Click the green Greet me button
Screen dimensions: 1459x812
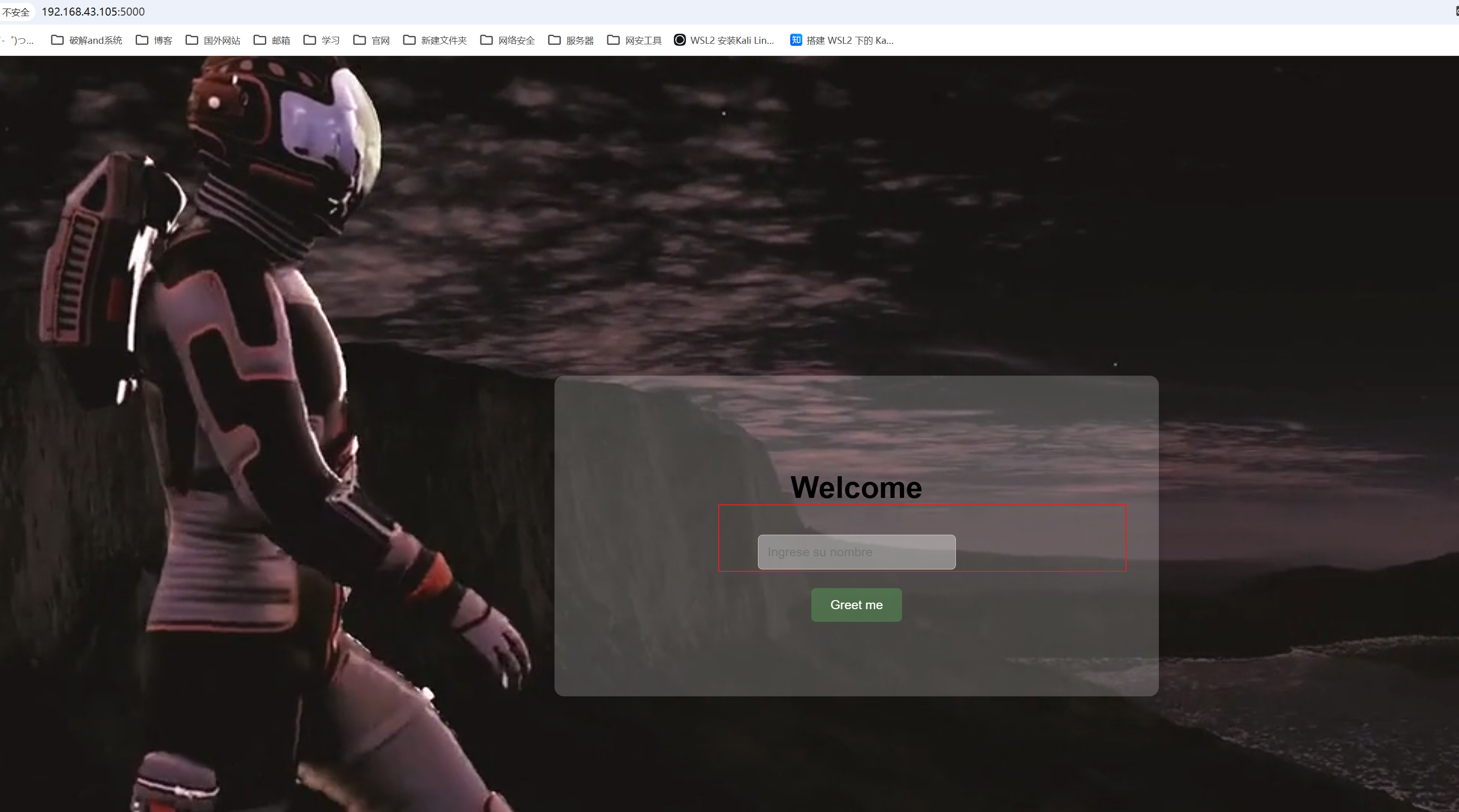[856, 605]
